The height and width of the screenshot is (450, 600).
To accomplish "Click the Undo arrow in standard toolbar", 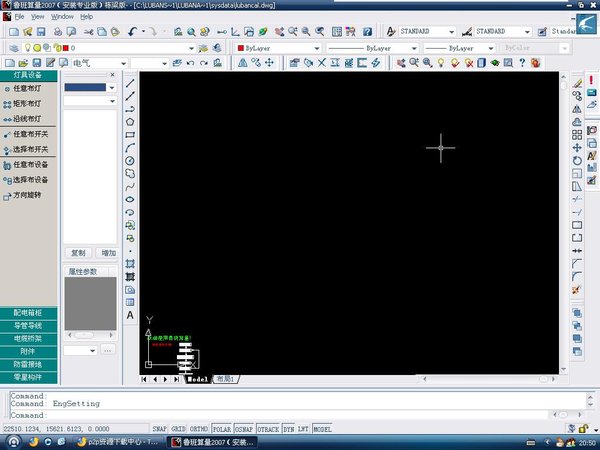I will (133, 32).
